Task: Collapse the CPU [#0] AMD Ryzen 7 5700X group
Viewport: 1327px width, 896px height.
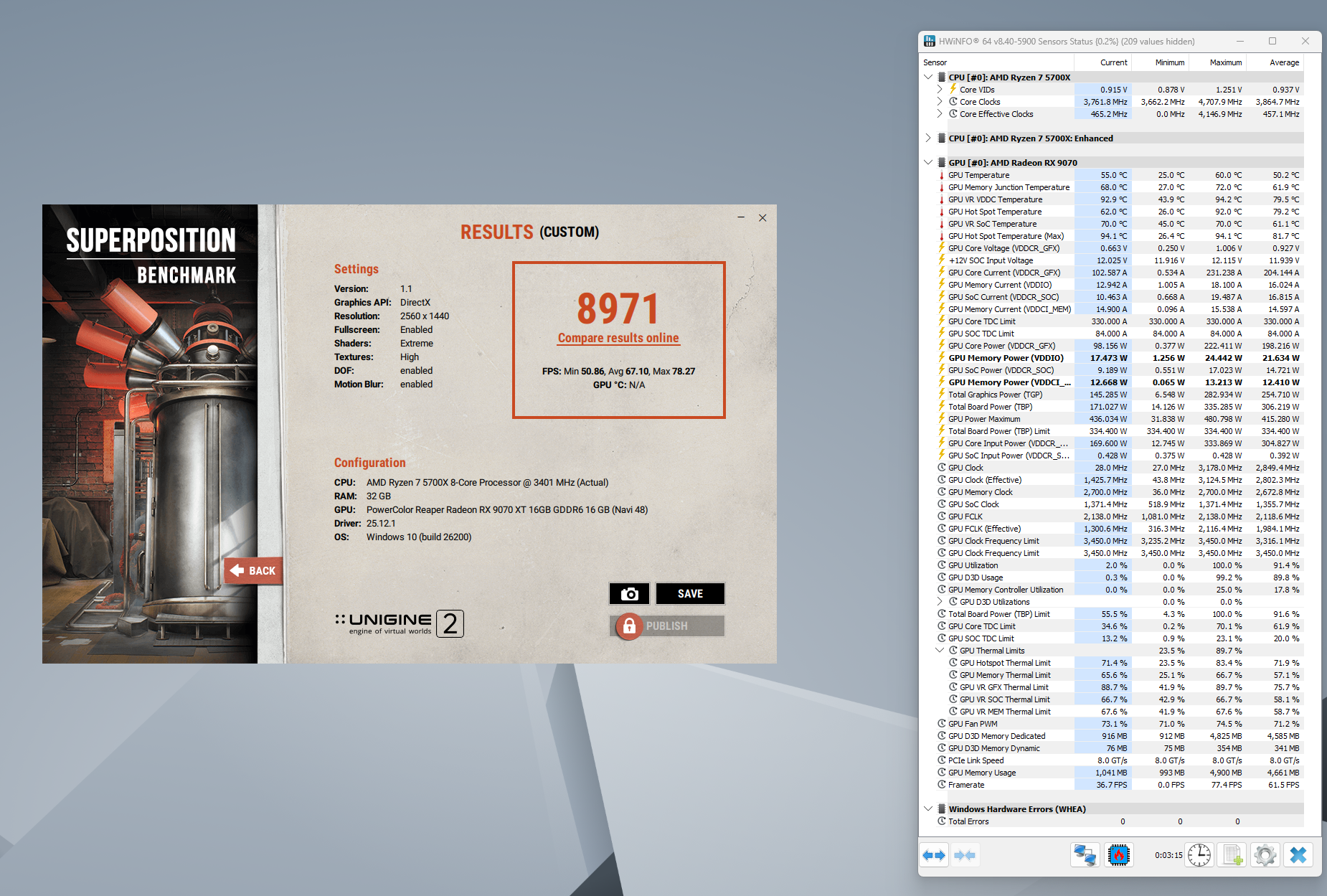Action: (x=928, y=77)
